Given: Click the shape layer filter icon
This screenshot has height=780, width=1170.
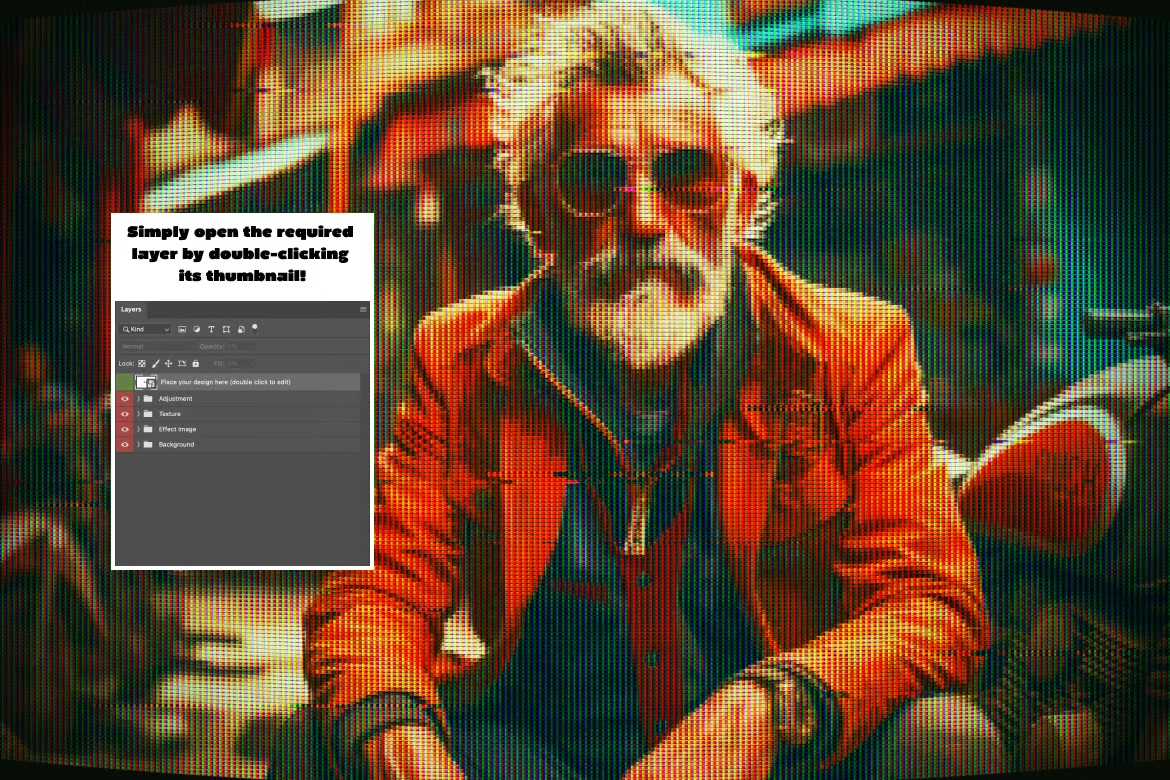Looking at the screenshot, I should point(226,329).
